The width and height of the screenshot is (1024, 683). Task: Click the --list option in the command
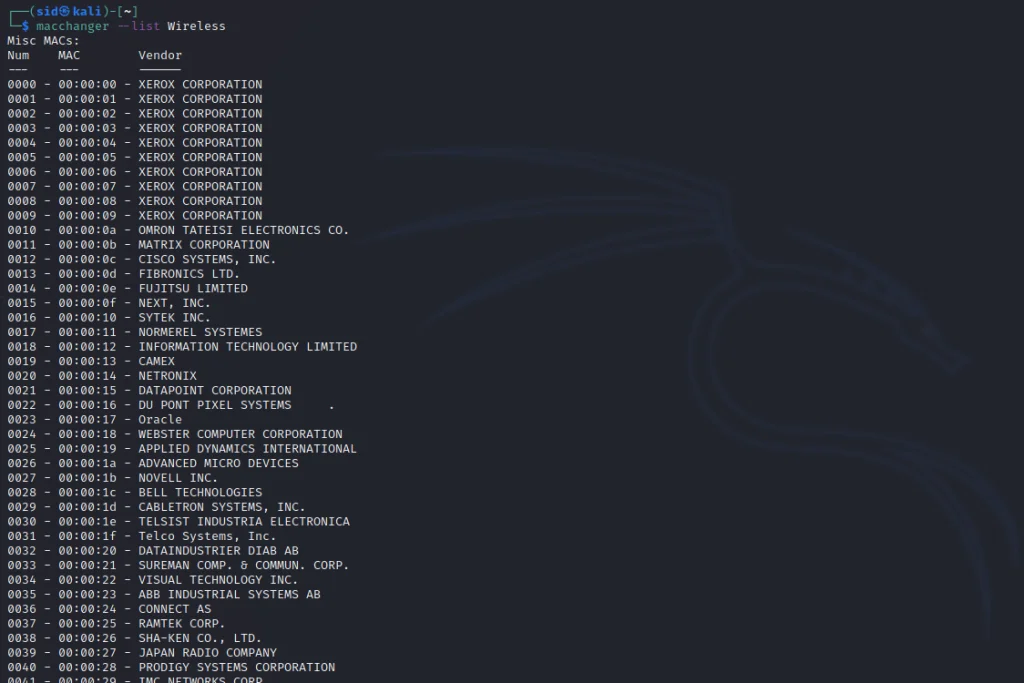click(x=139, y=26)
